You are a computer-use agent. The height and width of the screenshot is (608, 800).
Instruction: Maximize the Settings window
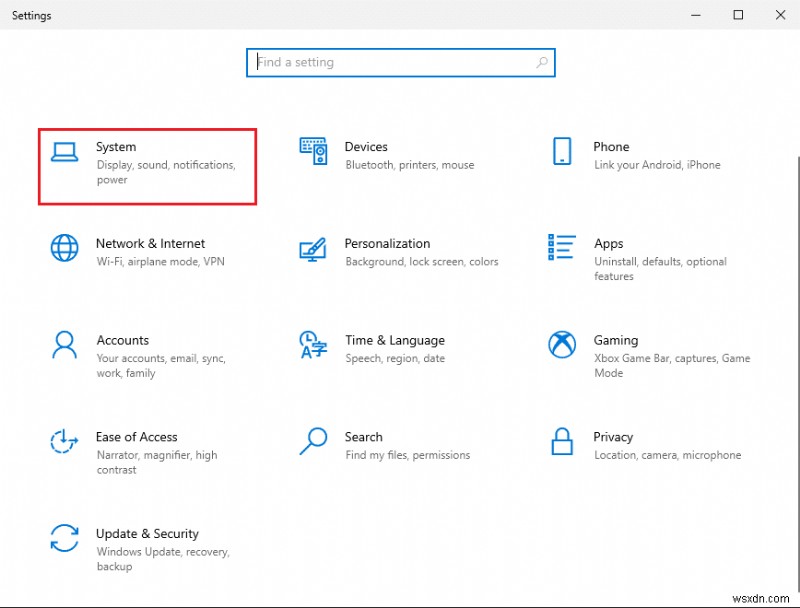pyautogui.click(x=738, y=15)
